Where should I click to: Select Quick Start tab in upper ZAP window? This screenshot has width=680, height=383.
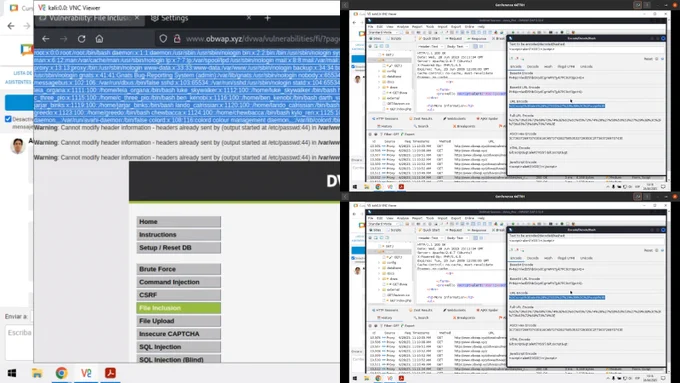430,39
